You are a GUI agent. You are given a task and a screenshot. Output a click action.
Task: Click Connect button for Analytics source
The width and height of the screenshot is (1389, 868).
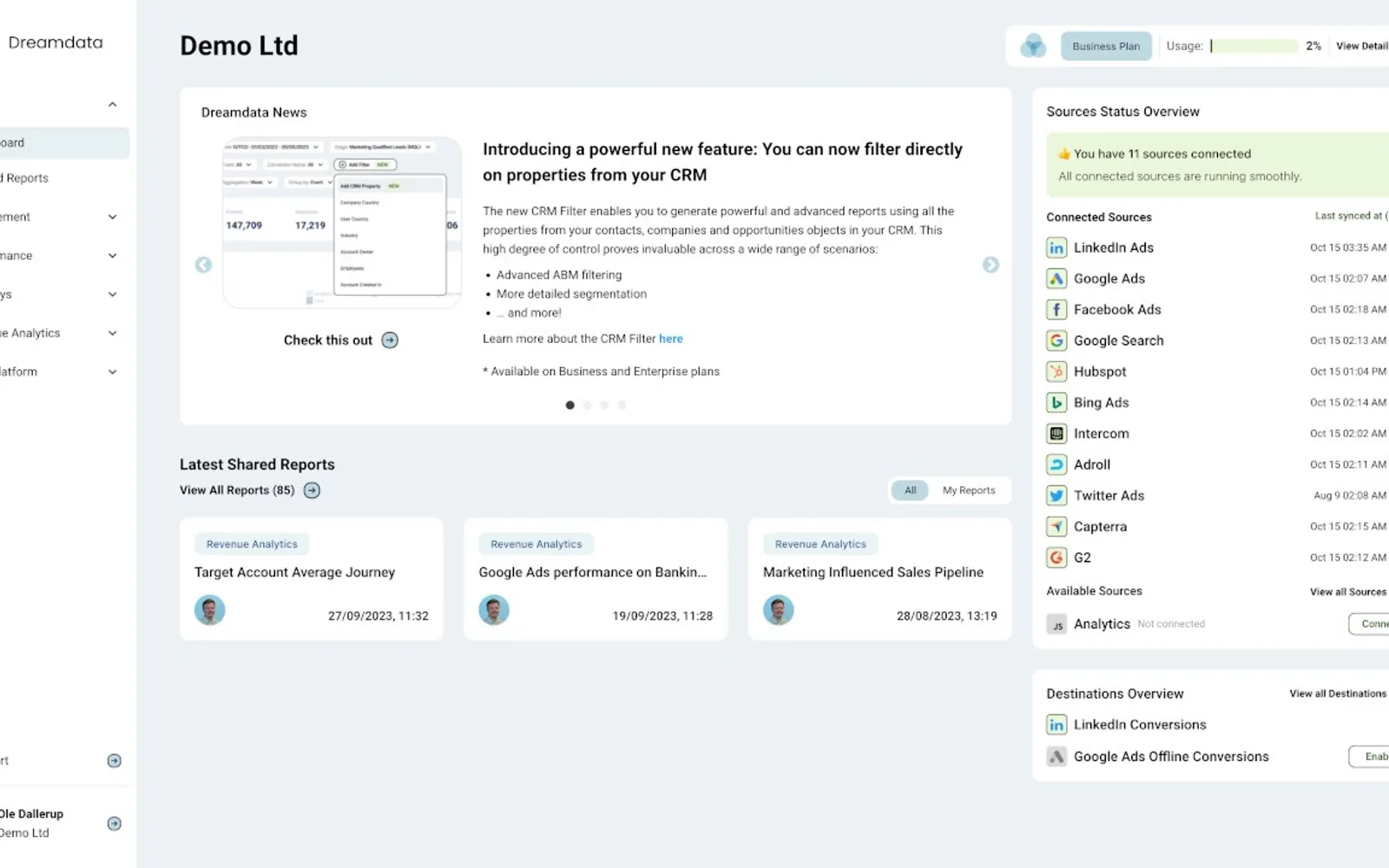(1369, 624)
